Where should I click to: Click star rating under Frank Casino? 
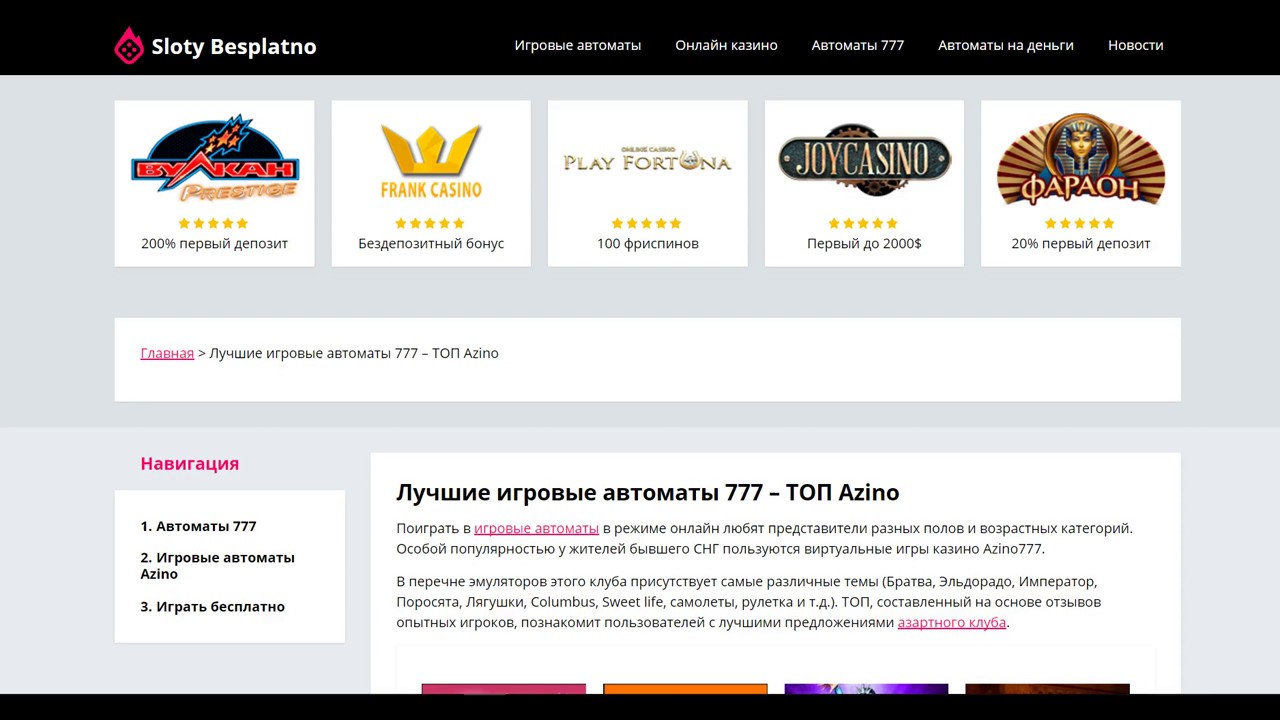pyautogui.click(x=430, y=223)
